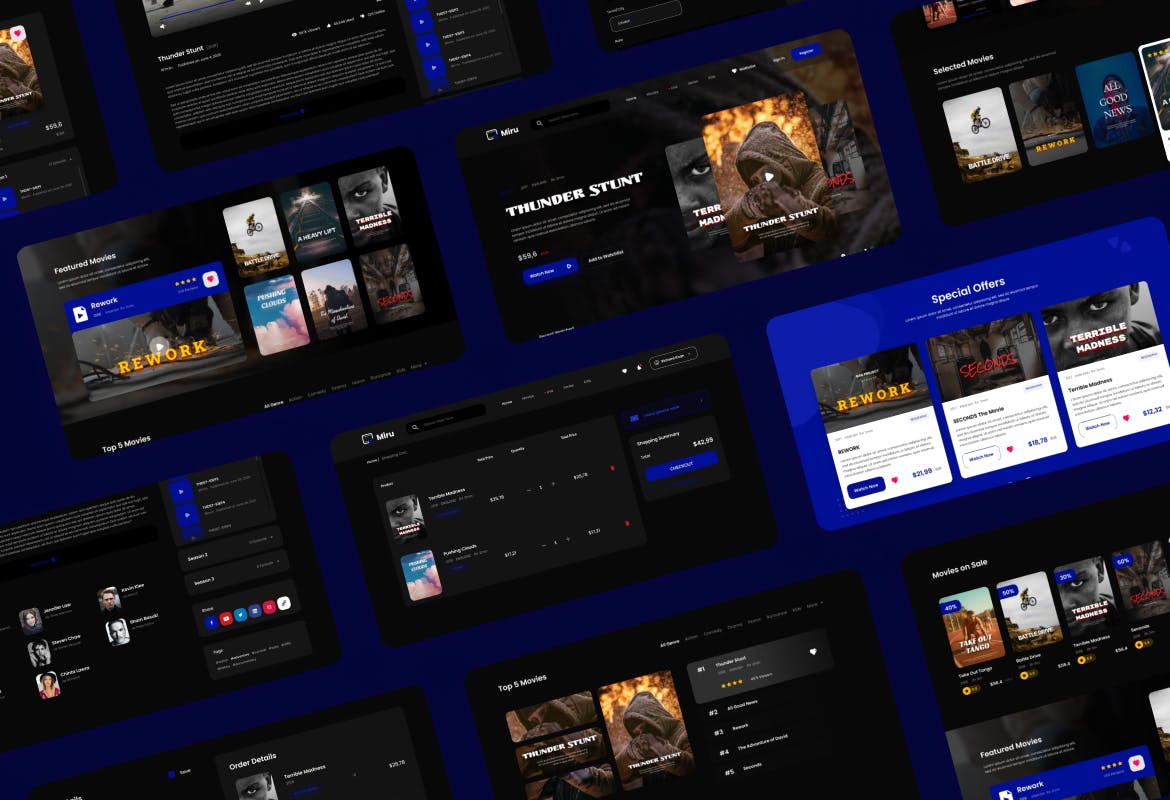Select #2 All Good News in Top 5 list
The width and height of the screenshot is (1170, 800).
pyautogui.click(x=740, y=705)
